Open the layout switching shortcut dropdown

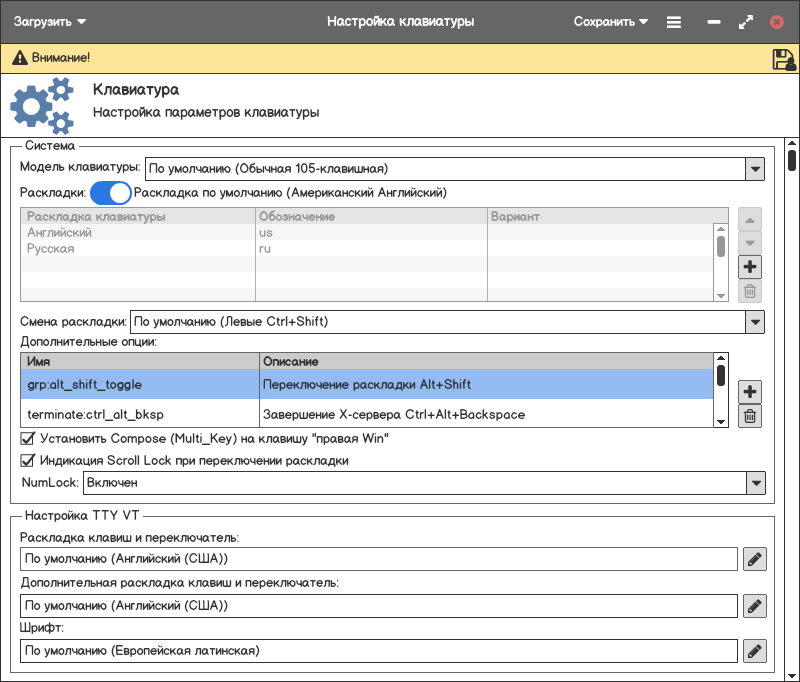[x=755, y=322]
